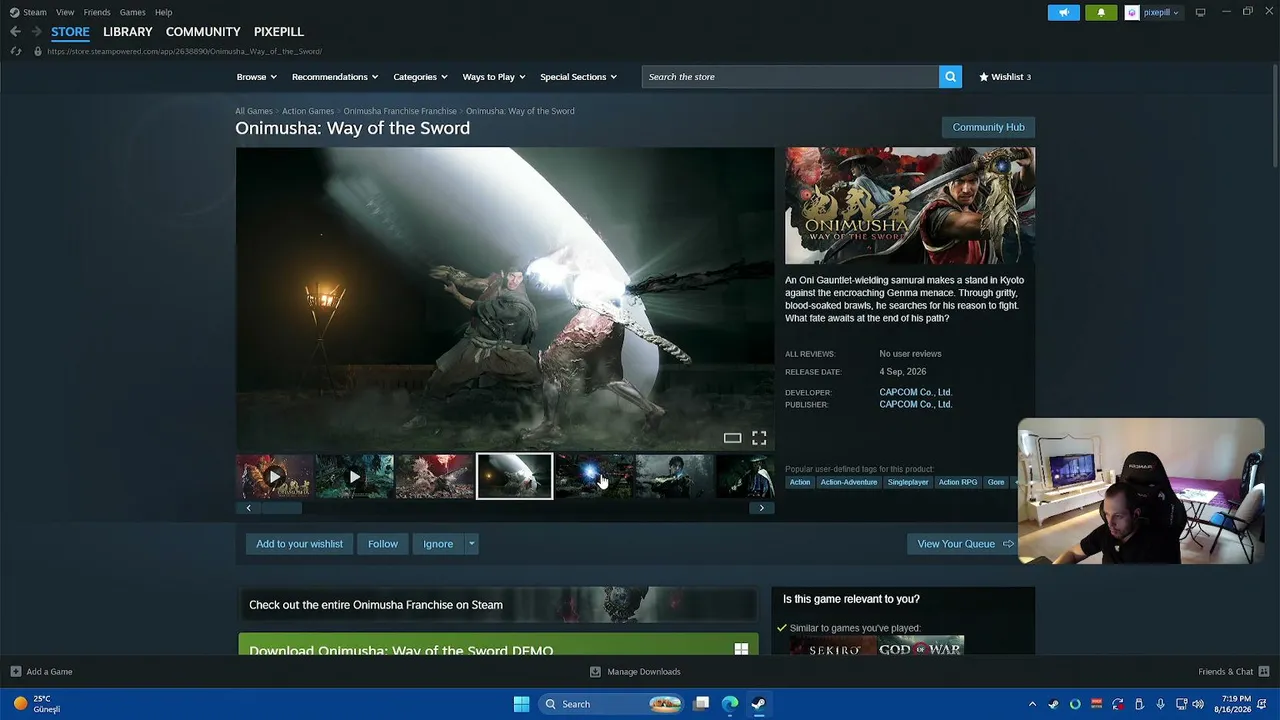Follow this game
This screenshot has width=1280, height=720.
click(383, 544)
